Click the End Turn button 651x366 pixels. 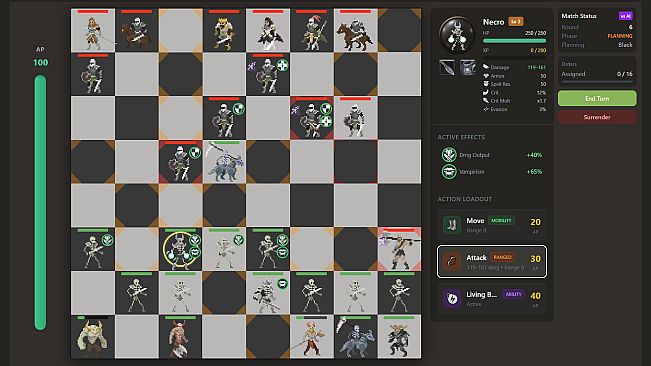597,98
